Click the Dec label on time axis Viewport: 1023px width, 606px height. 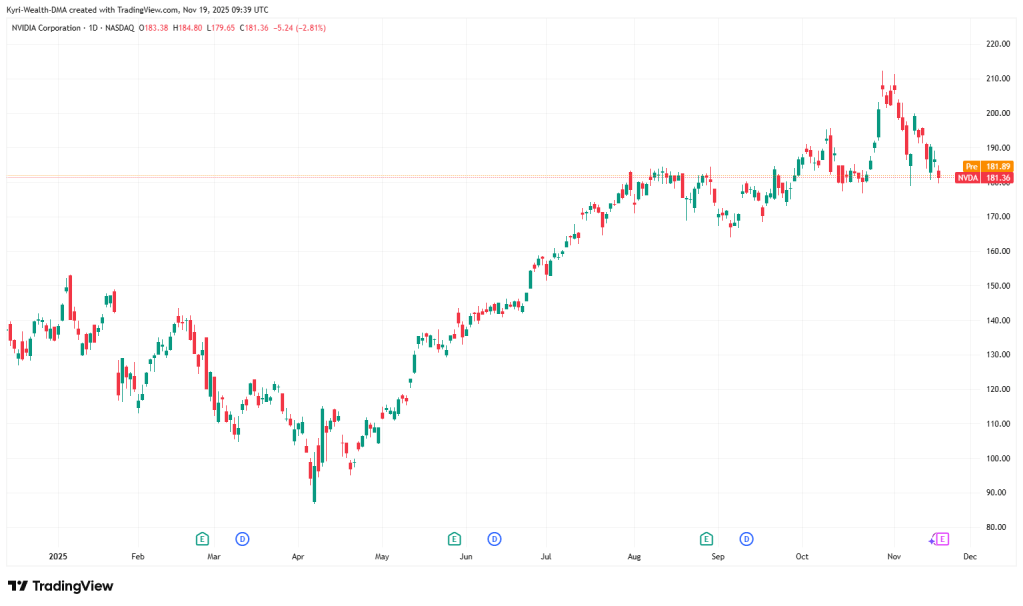pos(969,555)
